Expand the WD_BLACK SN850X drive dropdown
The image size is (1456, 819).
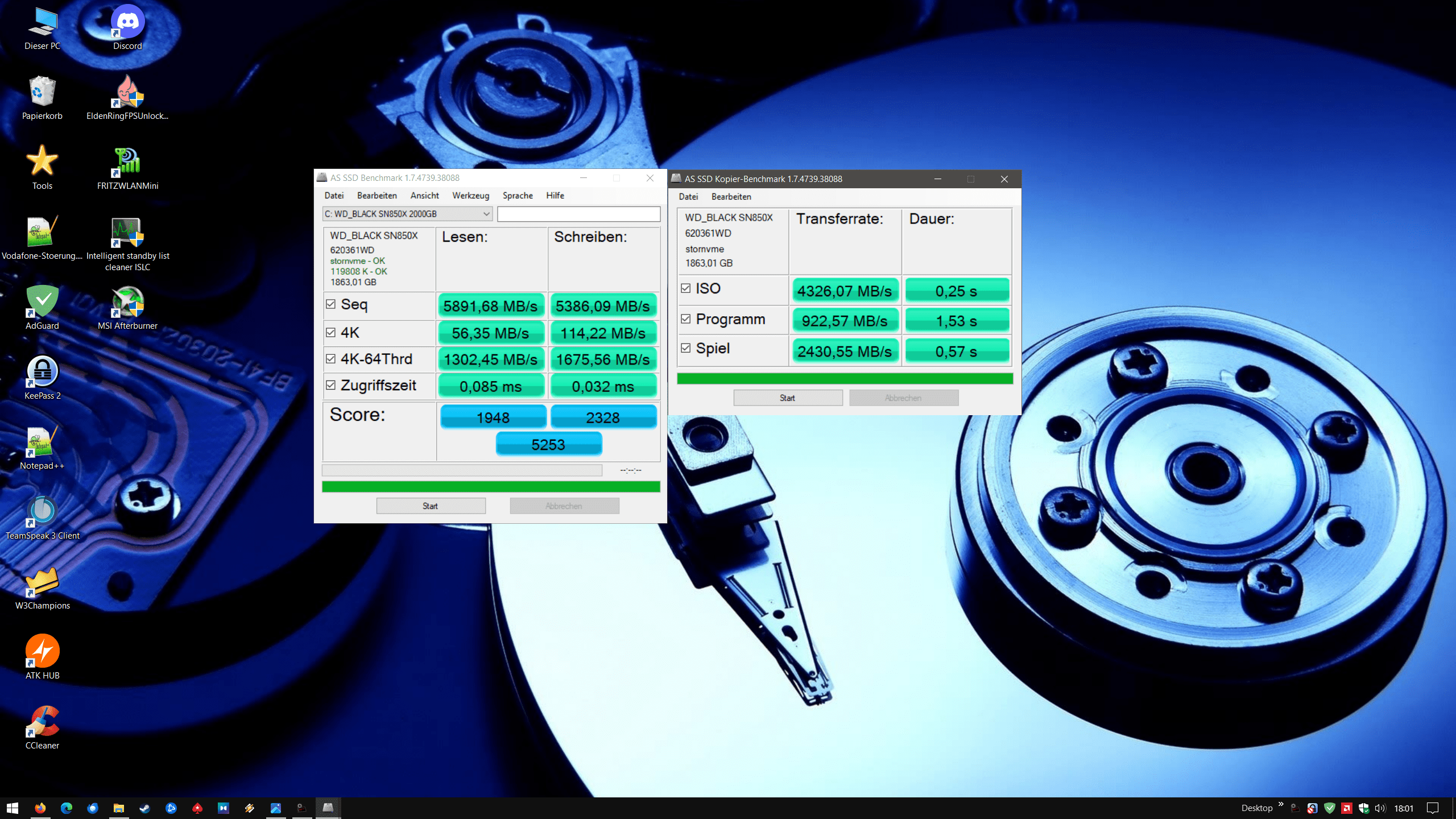[x=486, y=214]
